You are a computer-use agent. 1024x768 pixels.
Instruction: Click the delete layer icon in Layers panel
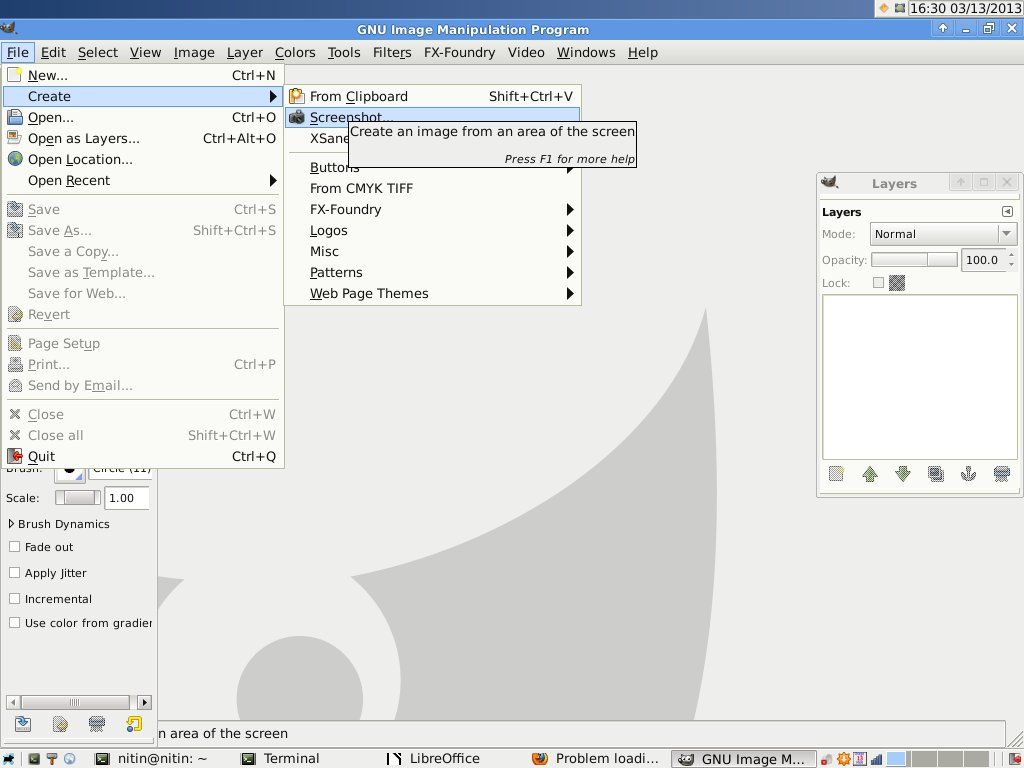1001,474
